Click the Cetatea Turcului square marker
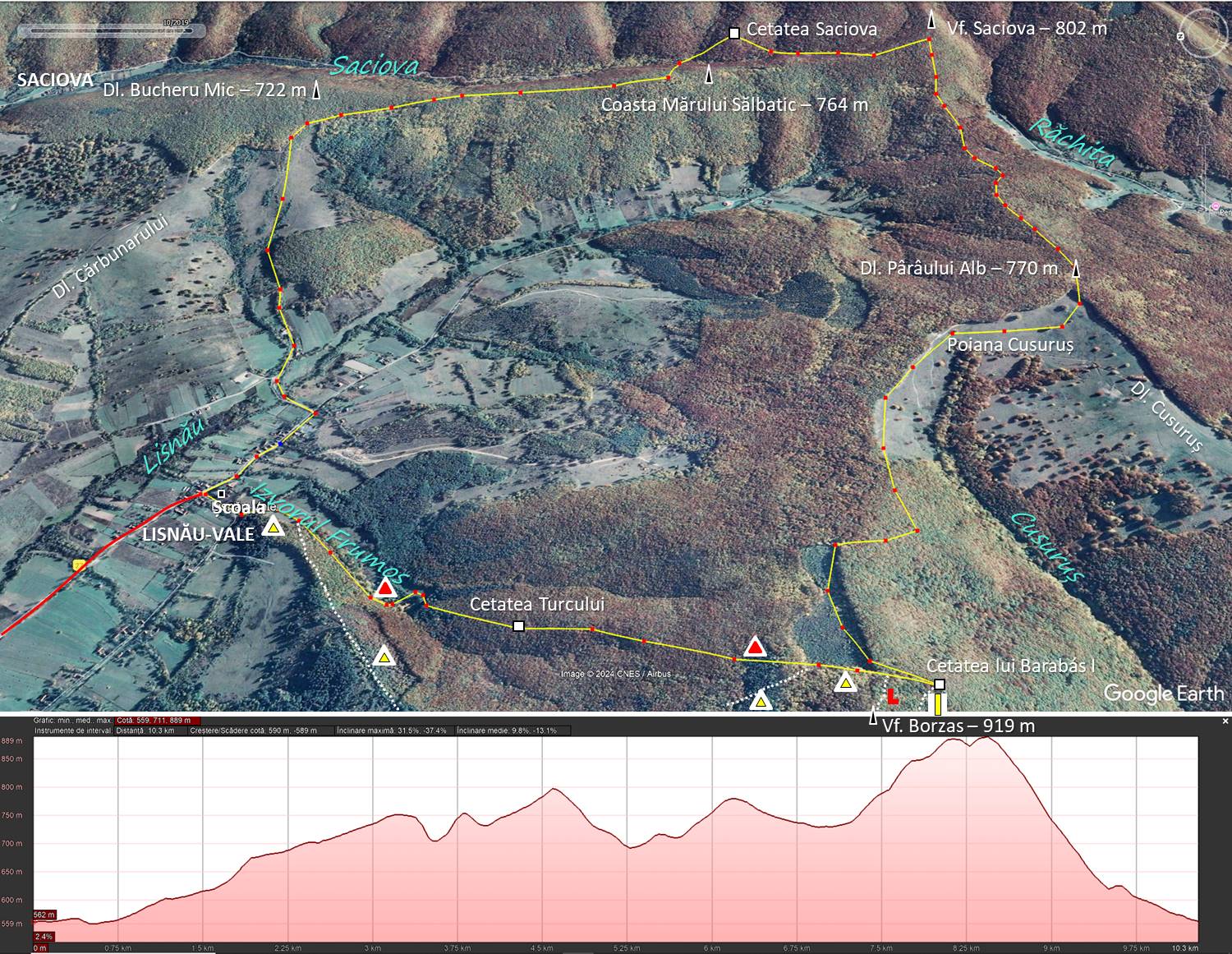This screenshot has height=954, width=1232. click(518, 626)
